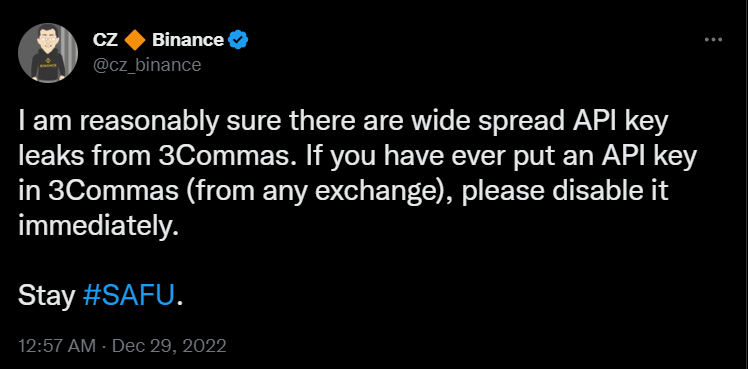The height and width of the screenshot is (369, 748).
Task: Click "leaks from" at second line start
Action: [84, 158]
